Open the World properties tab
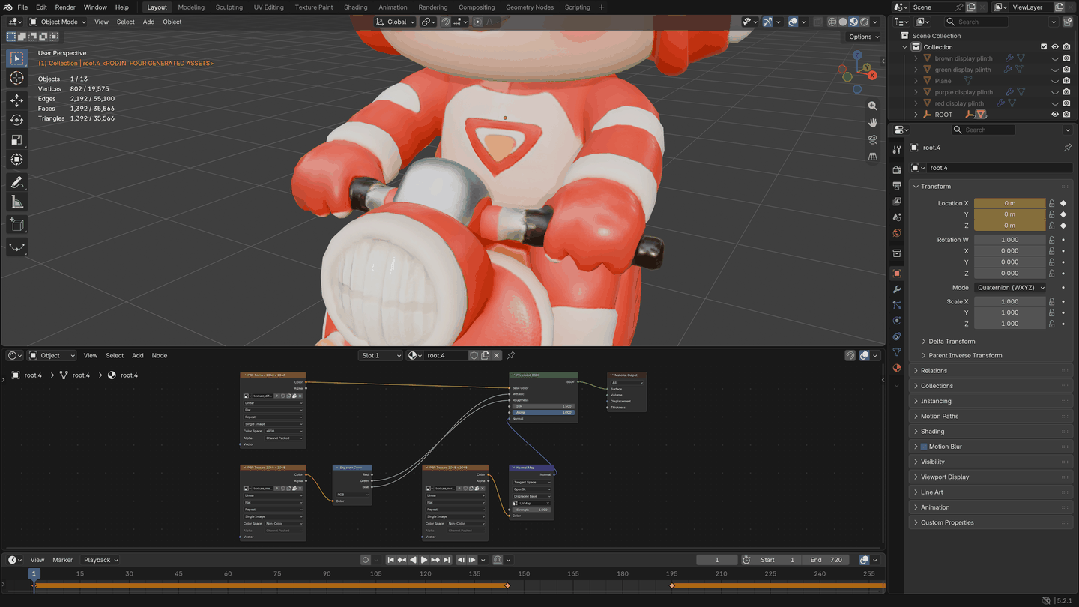Viewport: 1079px width, 607px height. (897, 233)
